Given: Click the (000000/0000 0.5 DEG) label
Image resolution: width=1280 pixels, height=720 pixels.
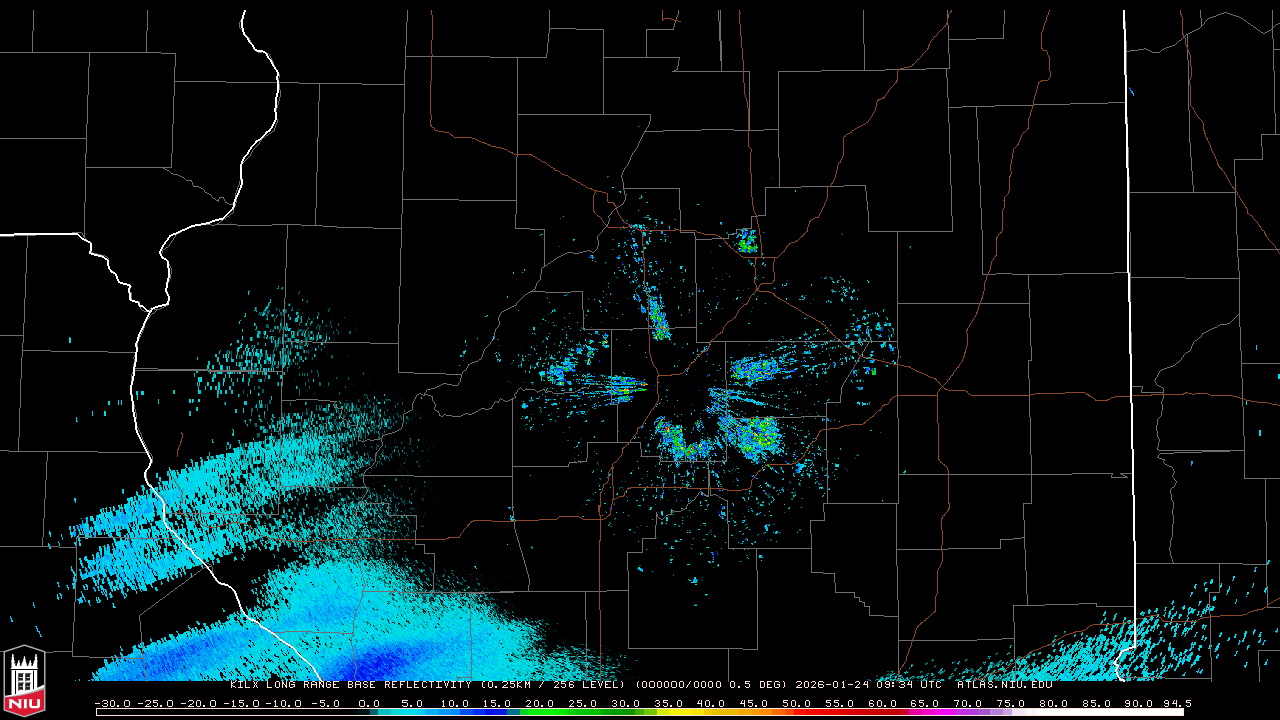Looking at the screenshot, I should (x=711, y=685).
